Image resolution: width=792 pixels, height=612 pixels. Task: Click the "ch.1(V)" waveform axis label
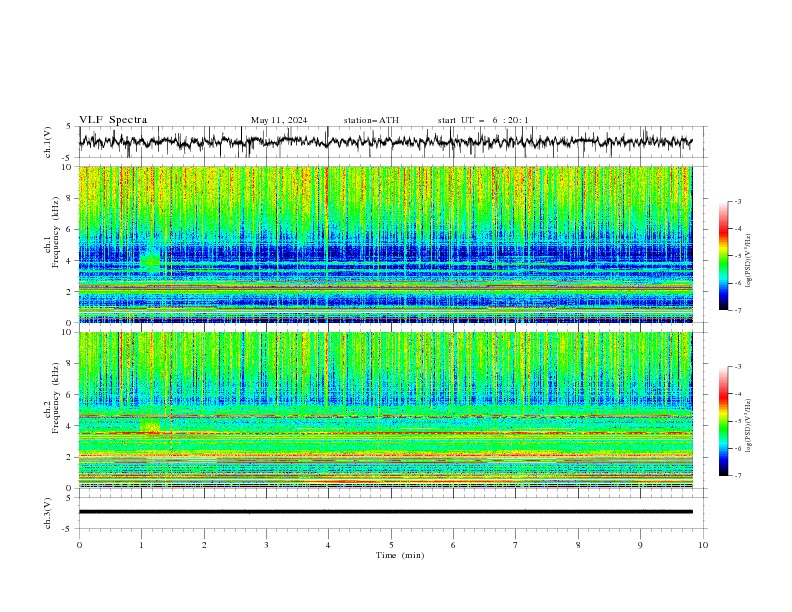pos(48,142)
